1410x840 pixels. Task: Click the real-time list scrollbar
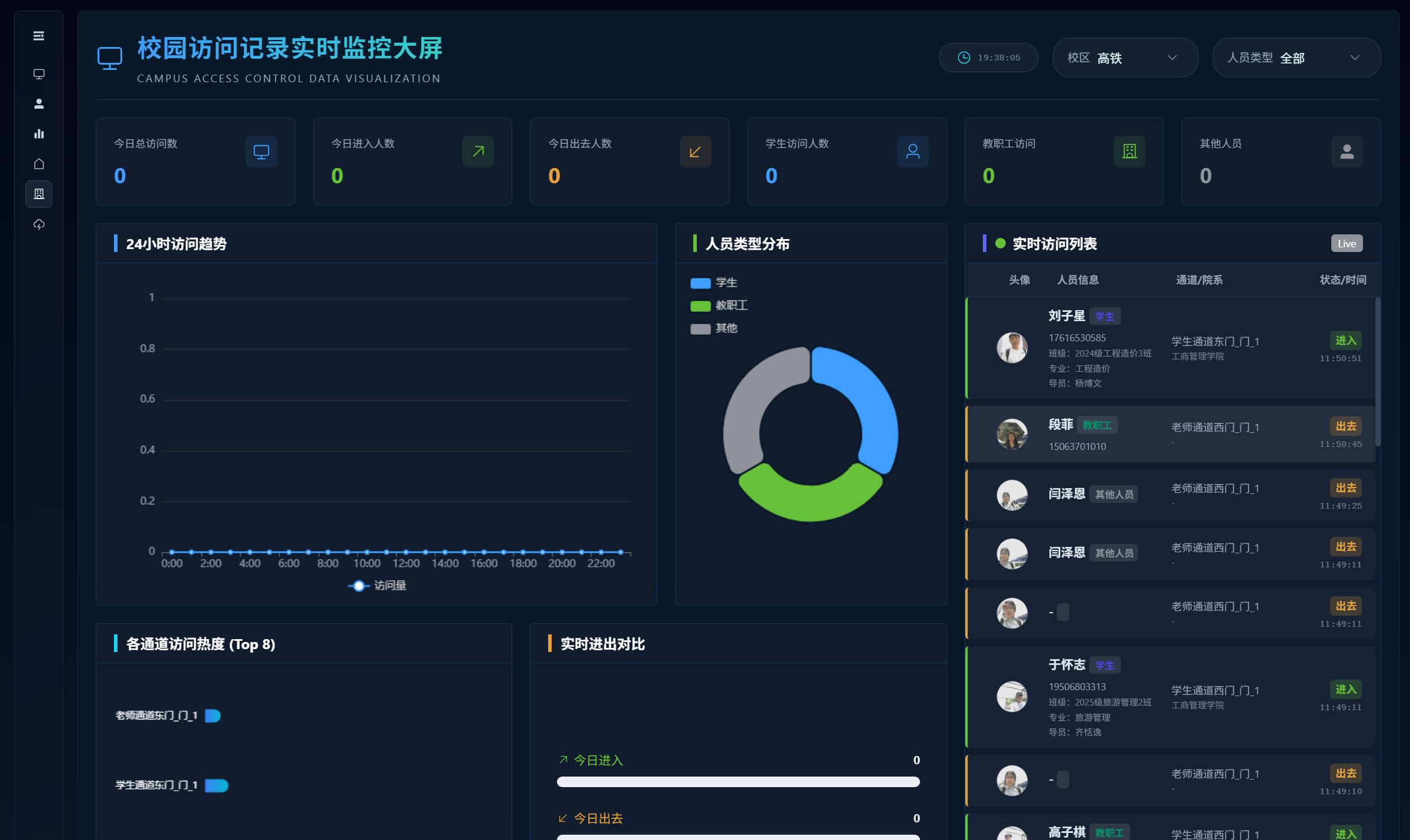[x=1378, y=372]
